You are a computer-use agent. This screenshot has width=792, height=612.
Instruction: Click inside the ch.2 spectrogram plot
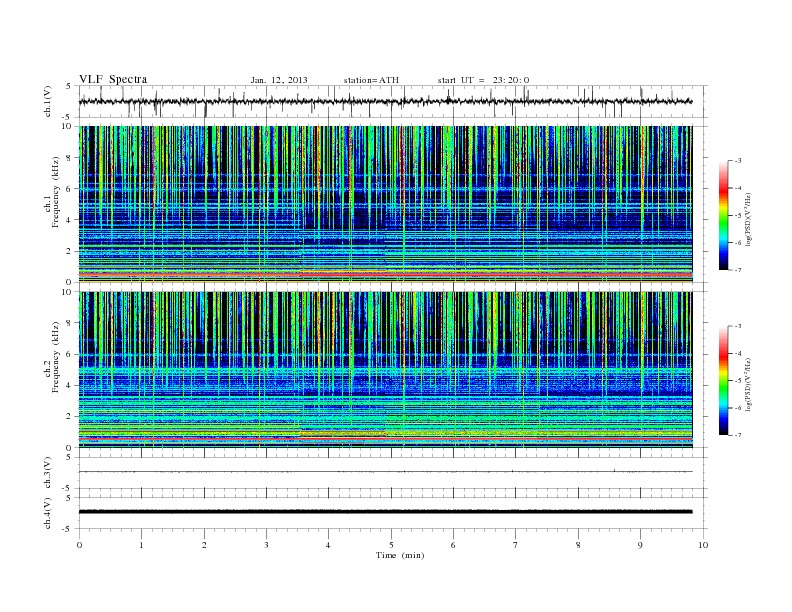[x=385, y=369]
